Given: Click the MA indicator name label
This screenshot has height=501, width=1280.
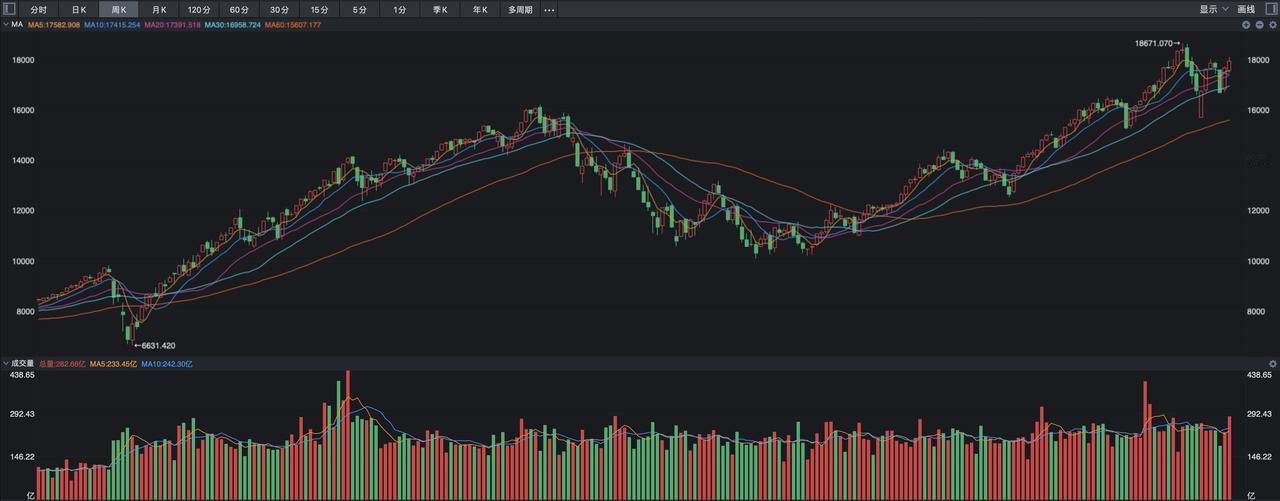Looking at the screenshot, I should (17, 24).
